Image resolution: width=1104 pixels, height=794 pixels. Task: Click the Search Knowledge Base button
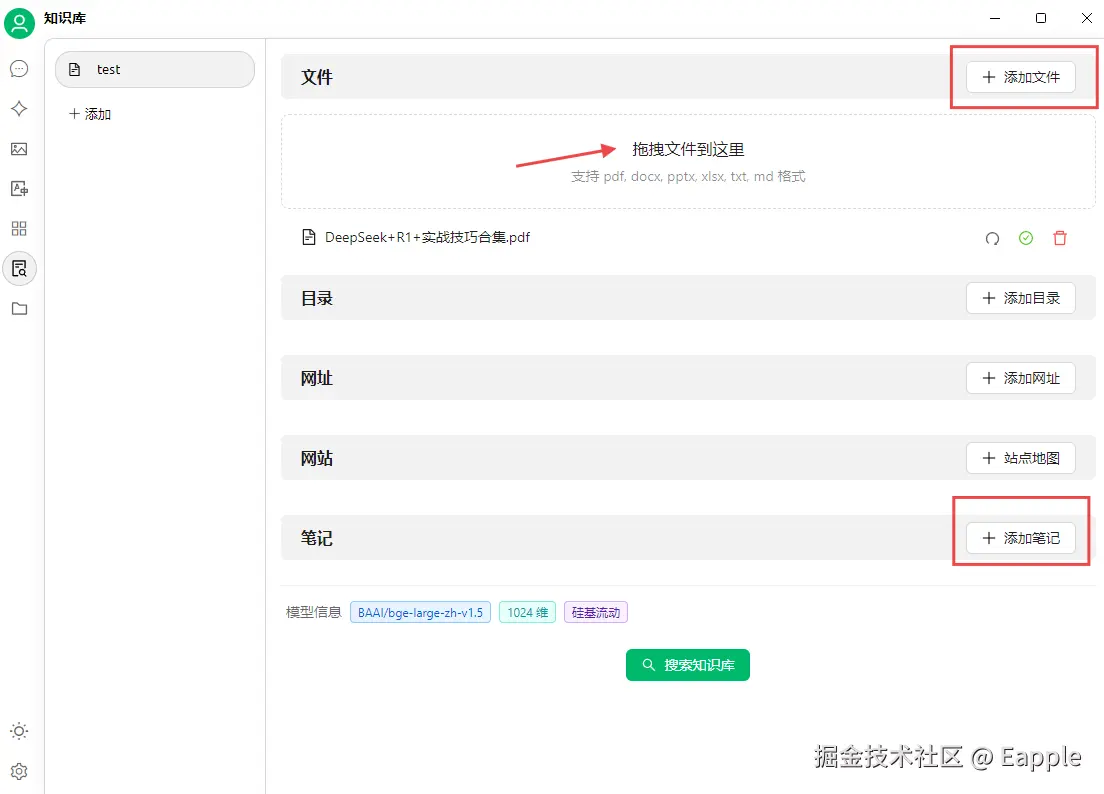tap(688, 664)
